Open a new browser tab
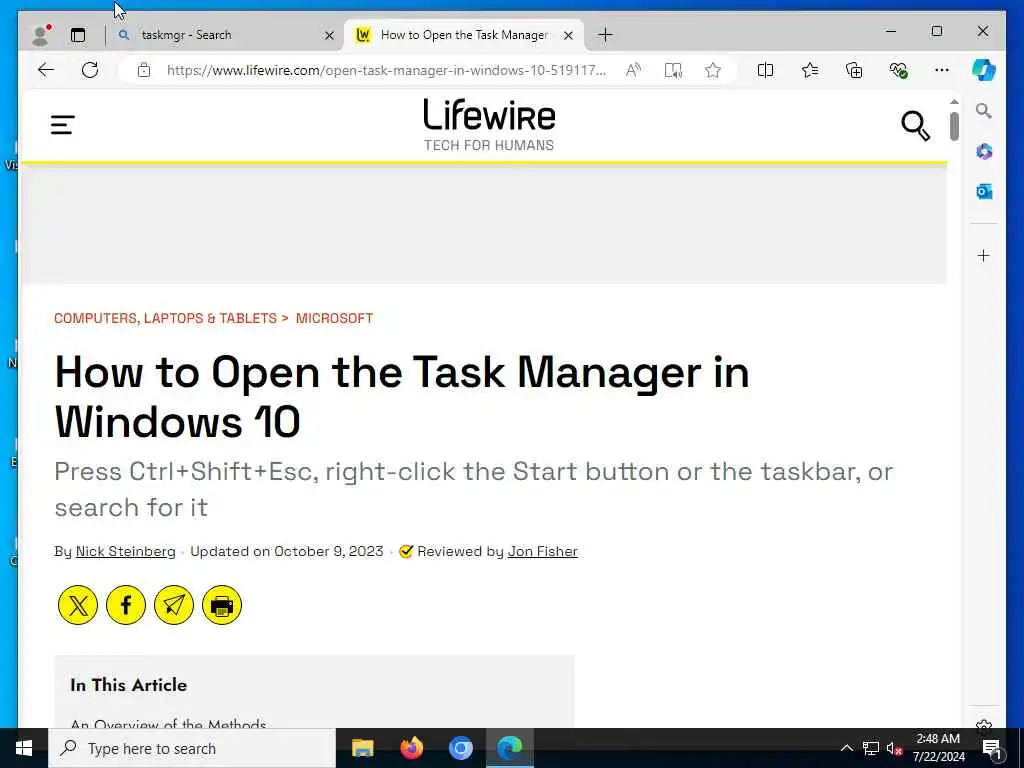This screenshot has height=768, width=1024. pyautogui.click(x=605, y=35)
